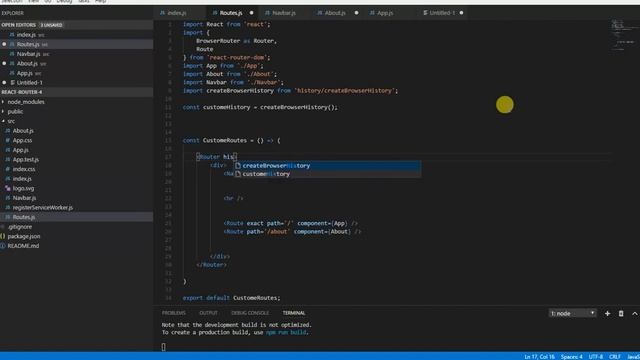
Task: Click the JS file icon beside Routes.js in tree
Action: tap(8, 217)
